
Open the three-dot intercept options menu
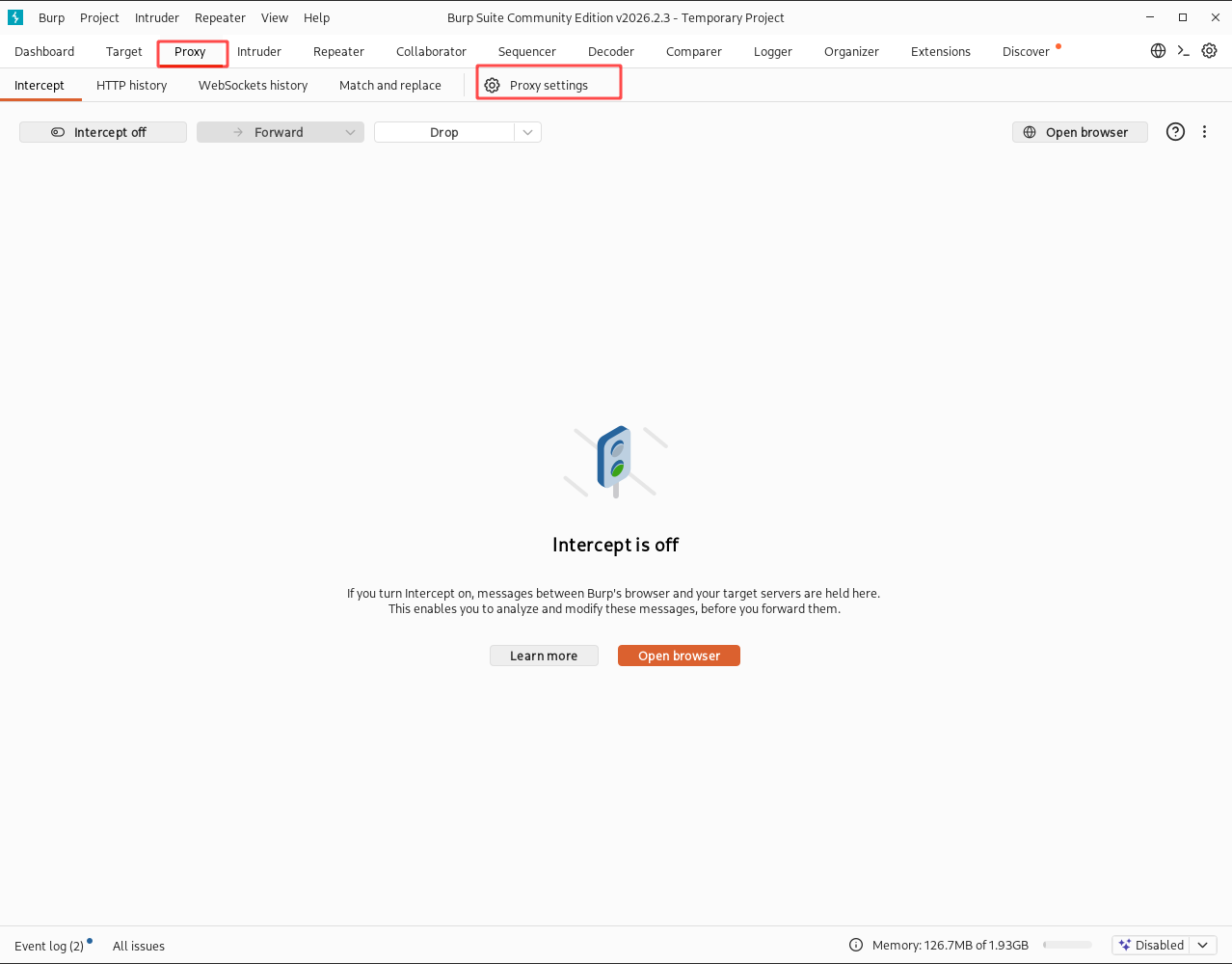(1204, 132)
